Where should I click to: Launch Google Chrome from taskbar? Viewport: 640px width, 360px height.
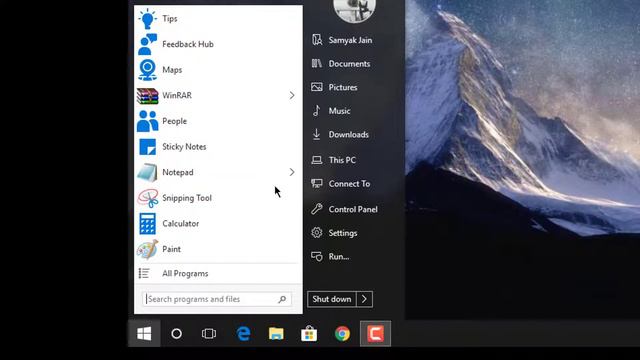click(342, 334)
